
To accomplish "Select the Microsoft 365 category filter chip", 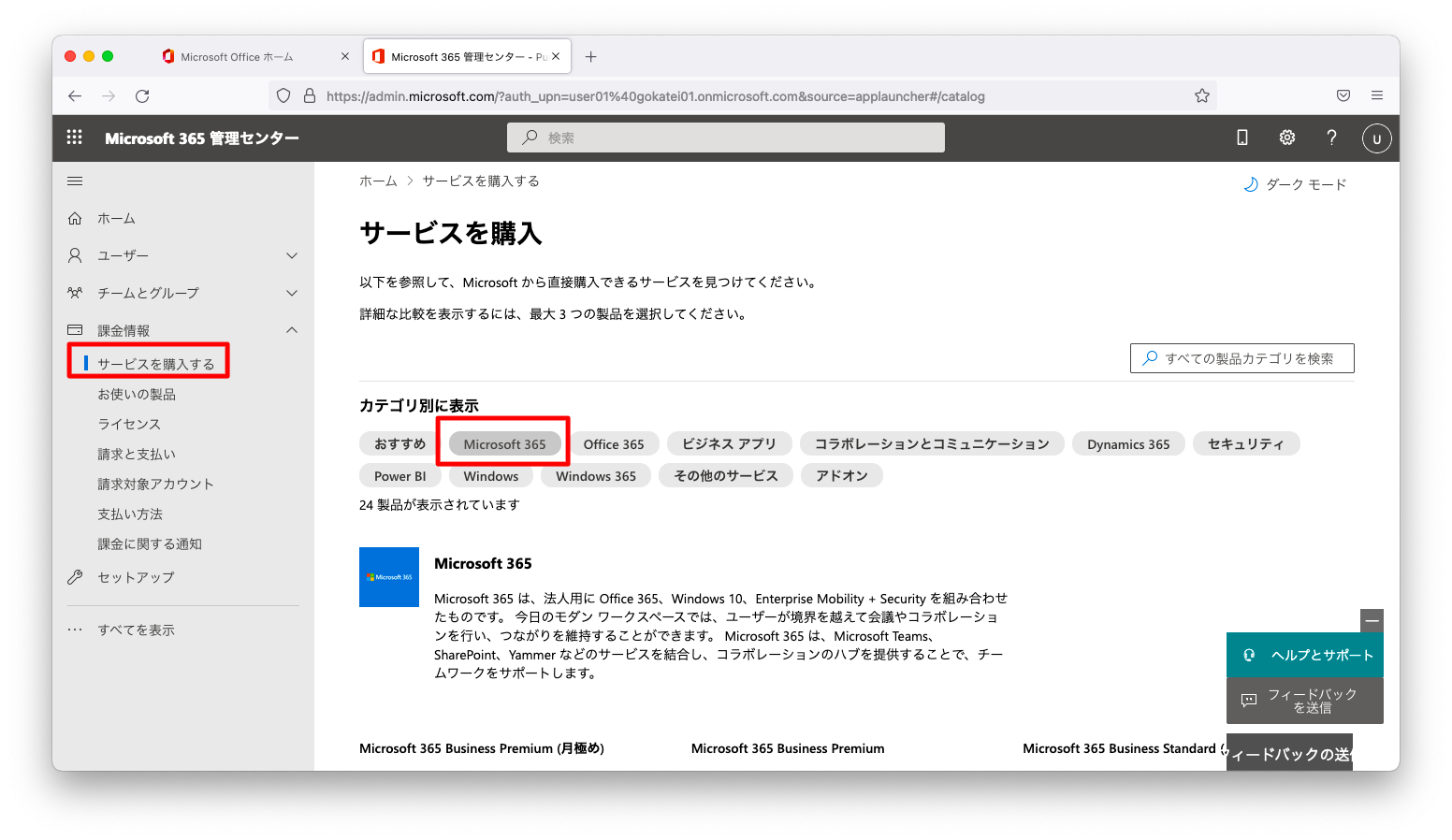I will (503, 443).
